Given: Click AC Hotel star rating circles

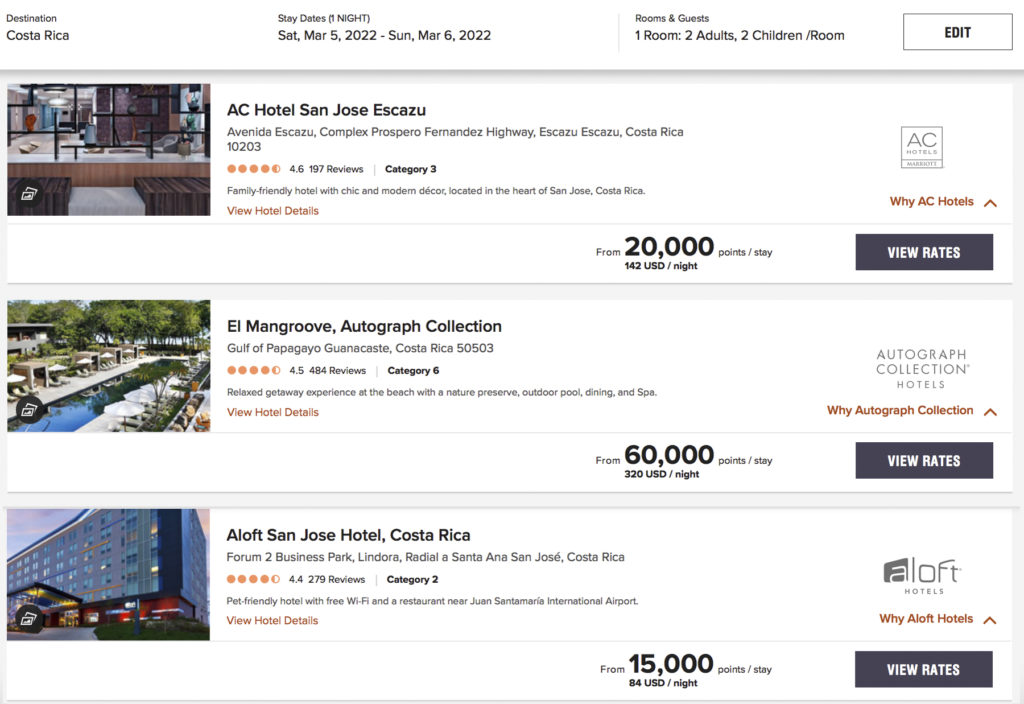Looking at the screenshot, I should click(254, 170).
